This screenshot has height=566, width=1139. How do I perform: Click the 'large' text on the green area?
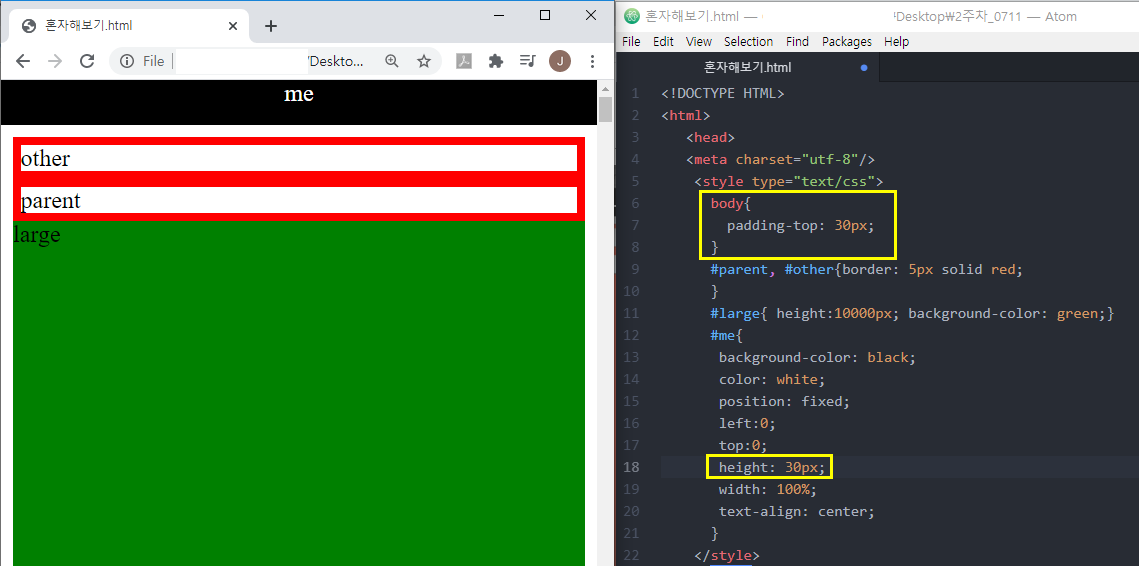37,235
